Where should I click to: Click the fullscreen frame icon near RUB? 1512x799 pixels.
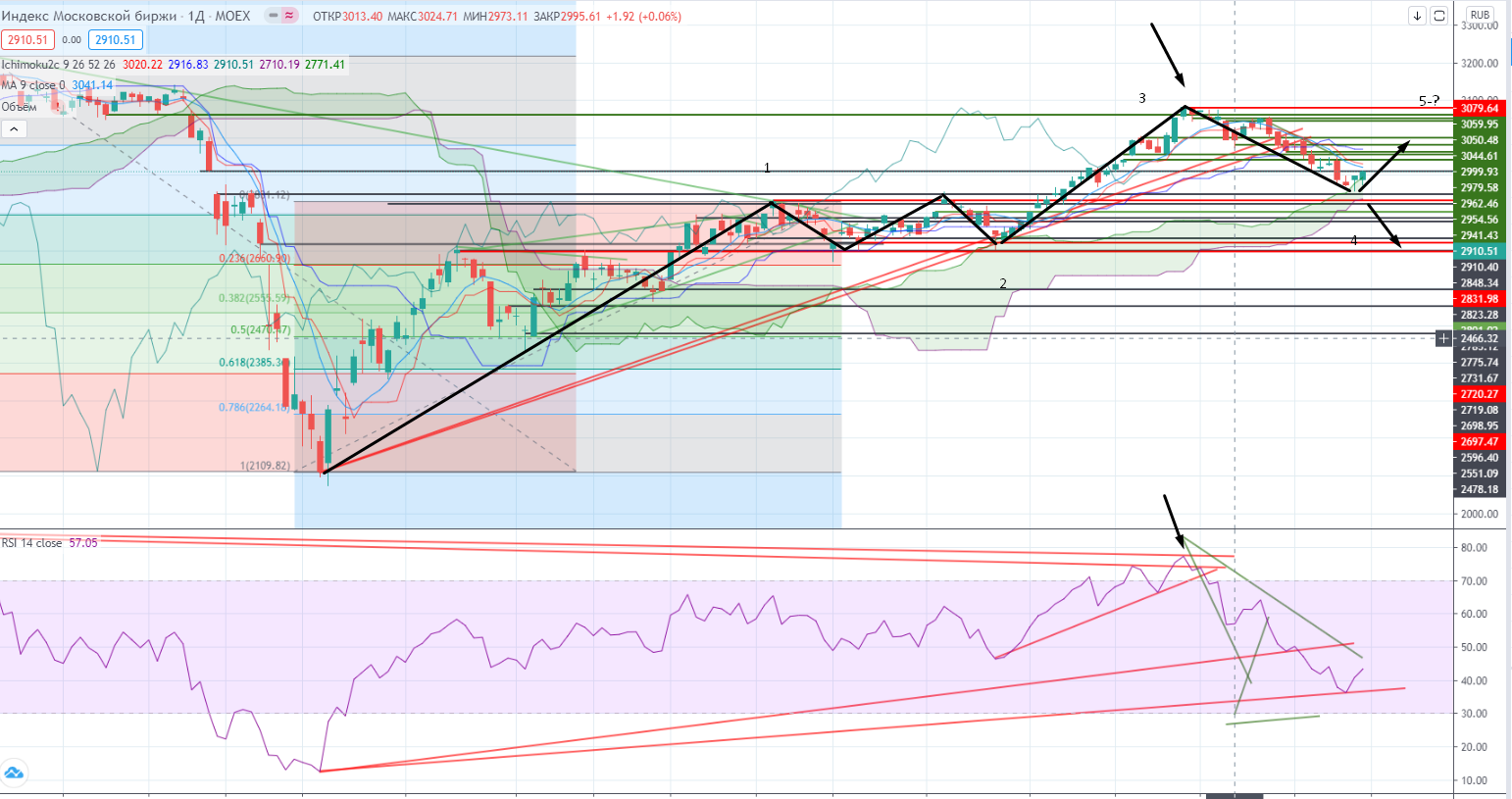1438,16
